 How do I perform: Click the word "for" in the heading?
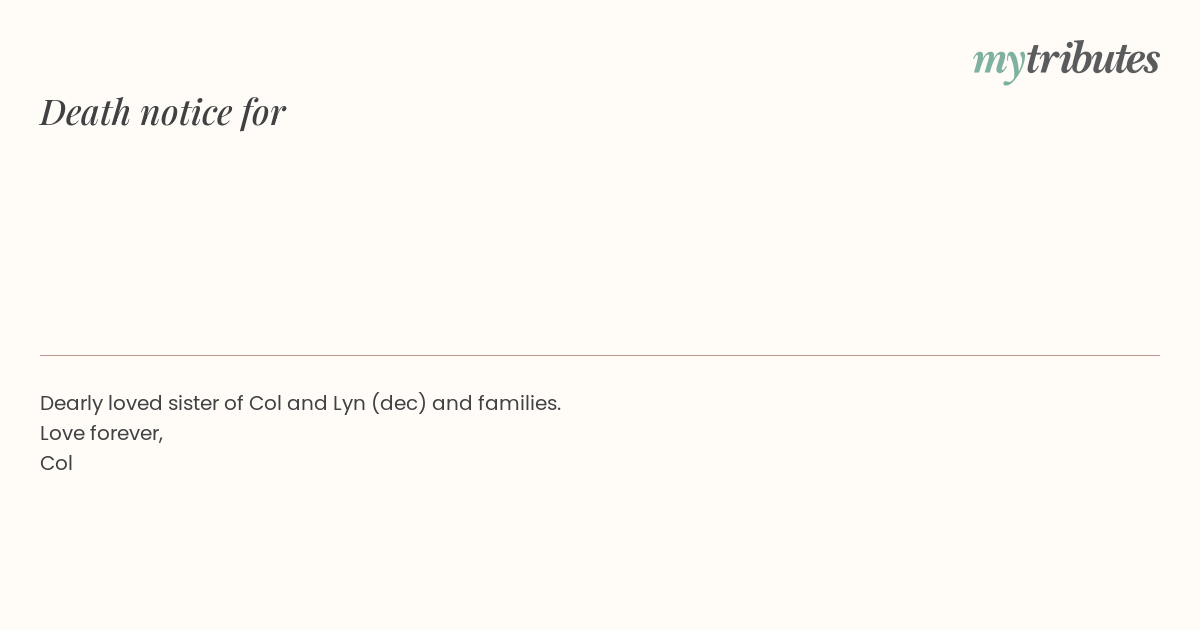tap(263, 113)
